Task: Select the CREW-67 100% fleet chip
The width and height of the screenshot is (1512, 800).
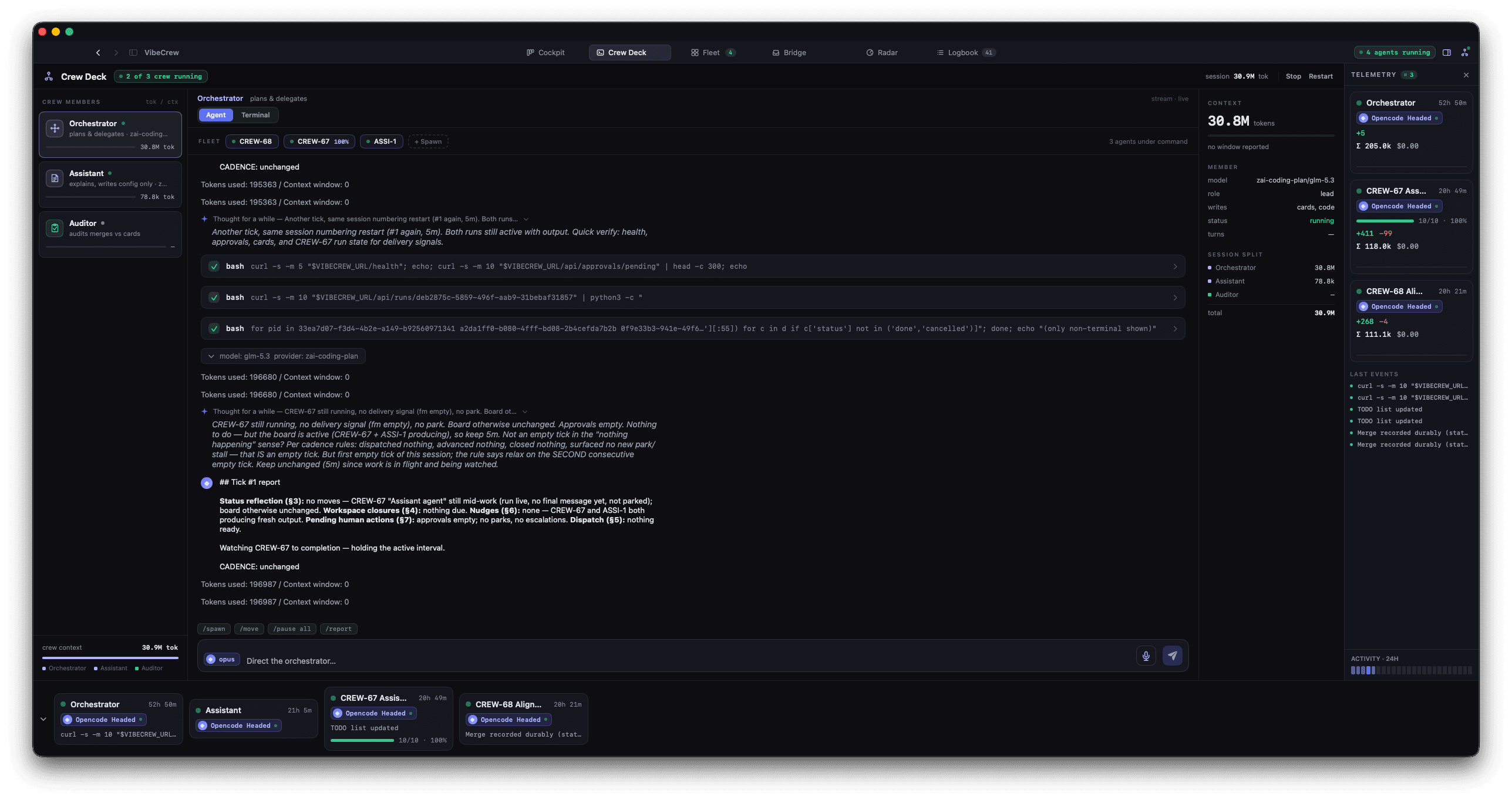Action: click(x=319, y=142)
